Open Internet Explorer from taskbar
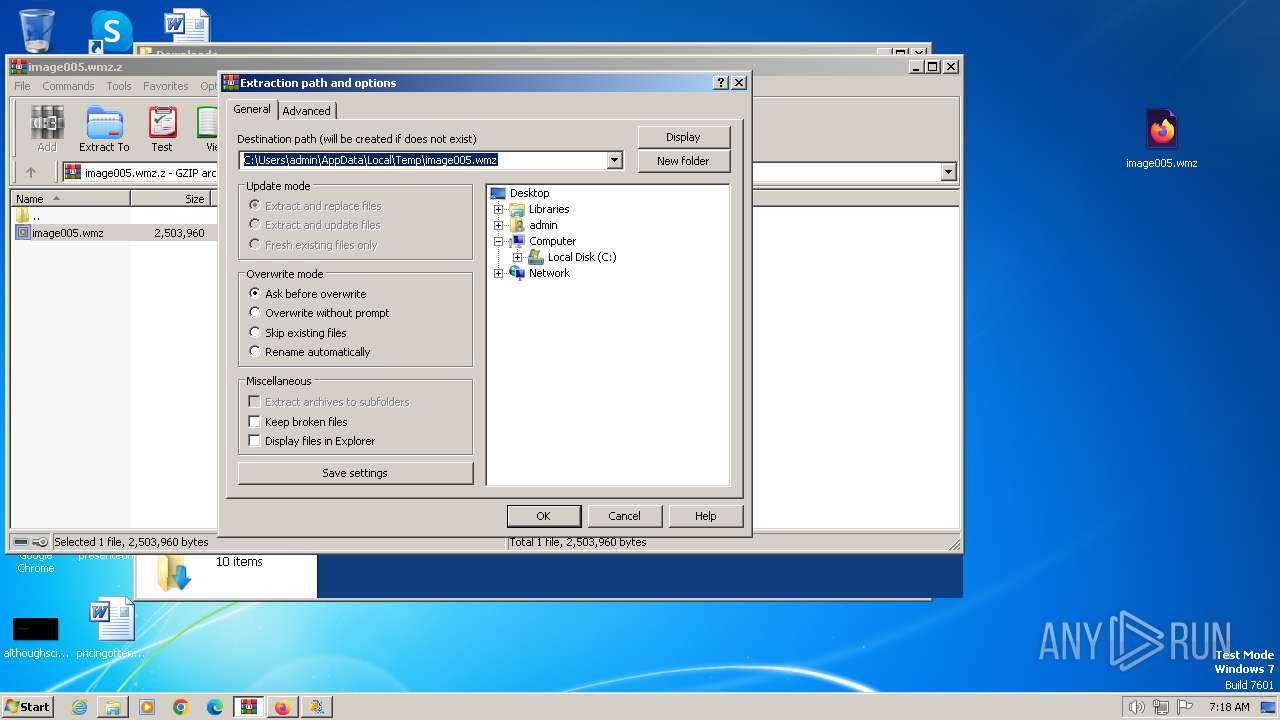Screen dimensions: 1280x720 pyautogui.click(x=79, y=707)
